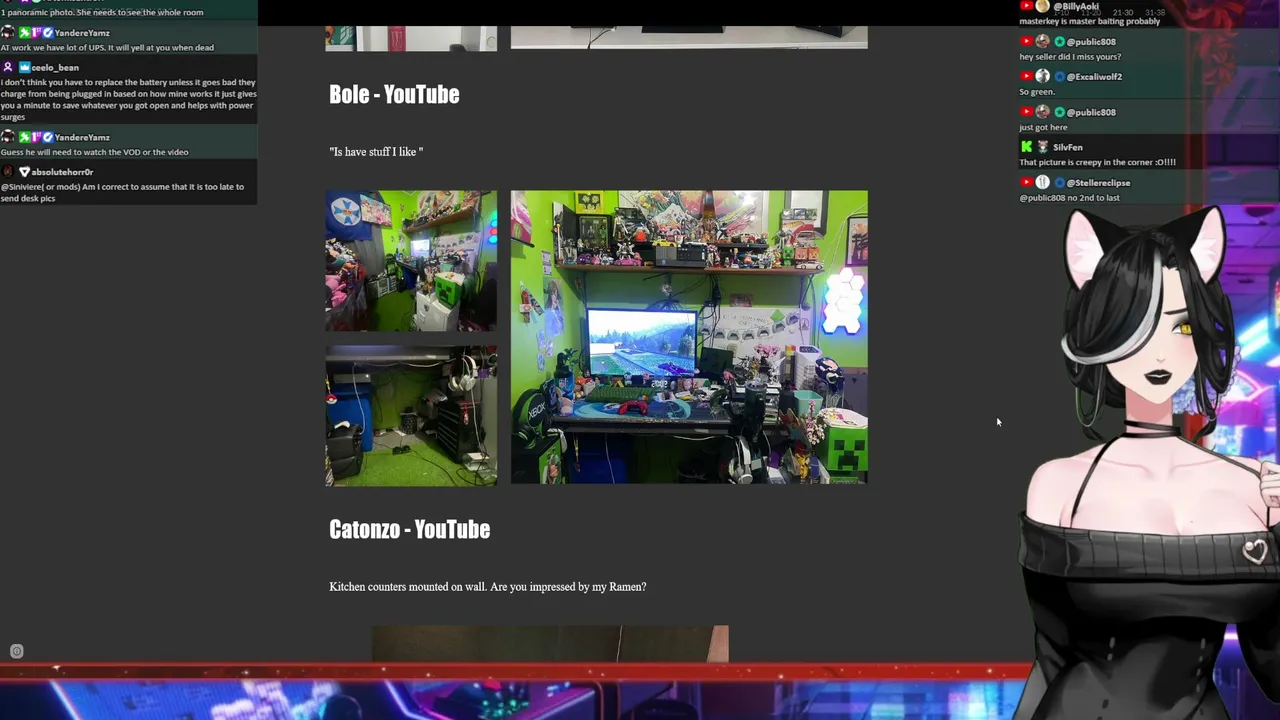Click the small round icon at the page's bottom-left
The height and width of the screenshot is (720, 1280).
[x=16, y=651]
